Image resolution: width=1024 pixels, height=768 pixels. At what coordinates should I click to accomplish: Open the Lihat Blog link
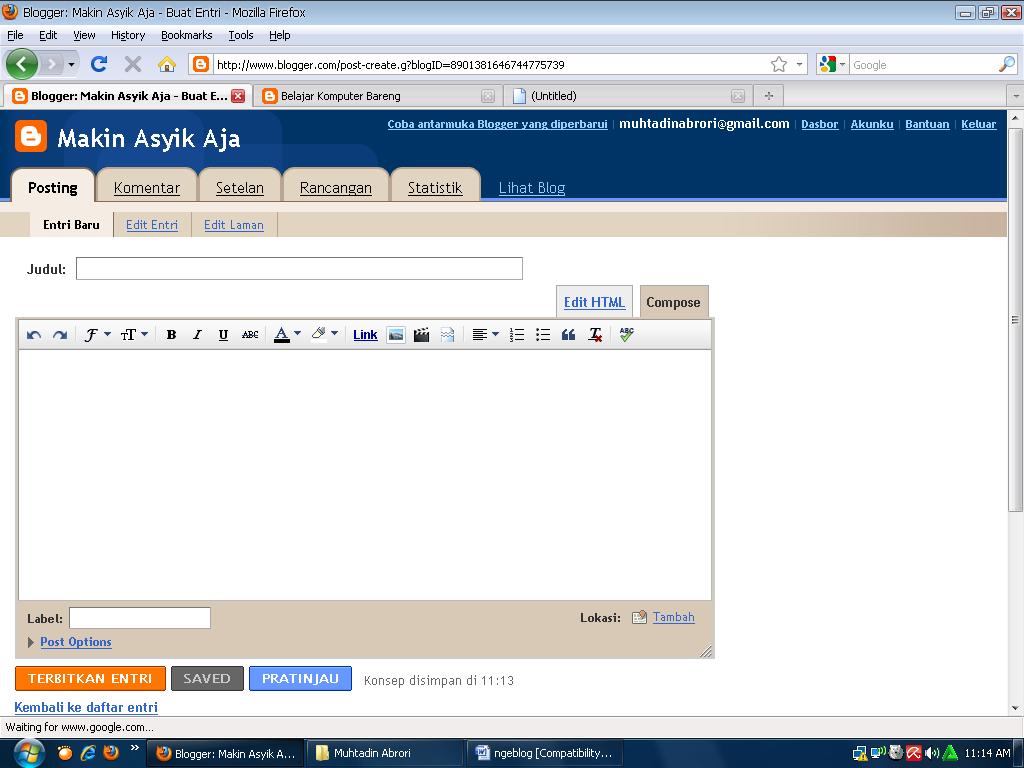point(532,188)
